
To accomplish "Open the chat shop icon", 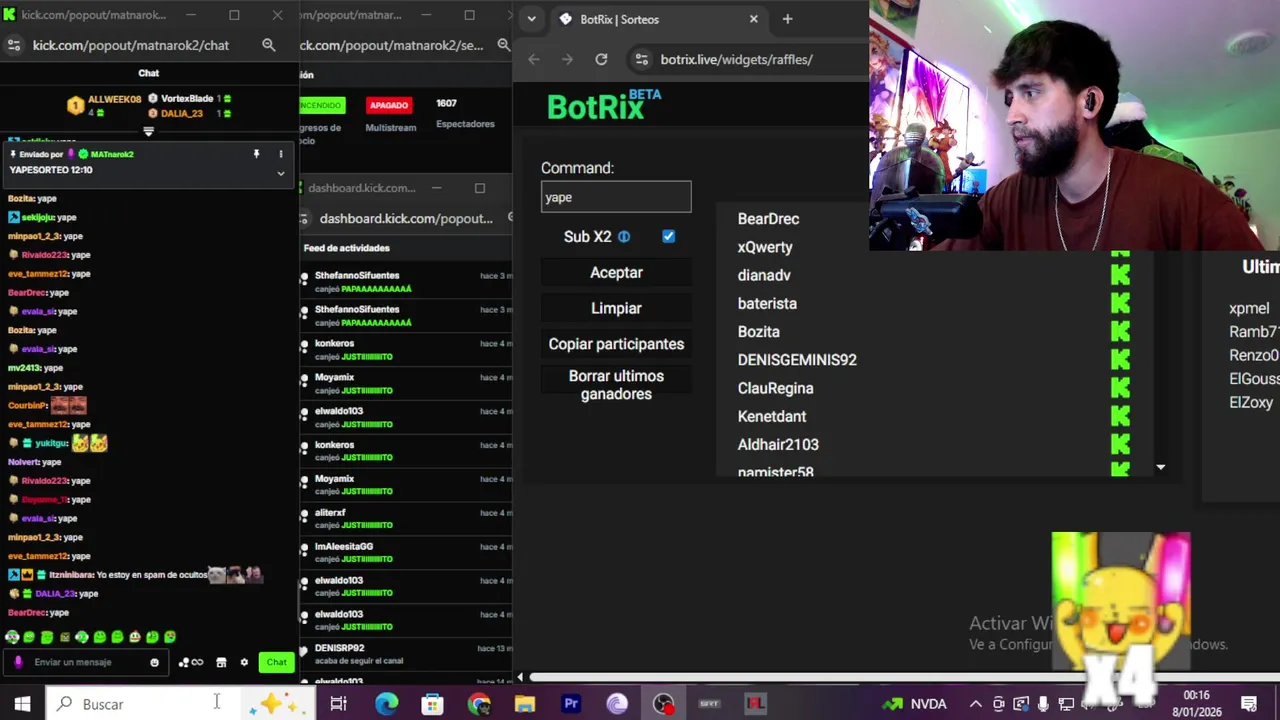I will (x=221, y=662).
